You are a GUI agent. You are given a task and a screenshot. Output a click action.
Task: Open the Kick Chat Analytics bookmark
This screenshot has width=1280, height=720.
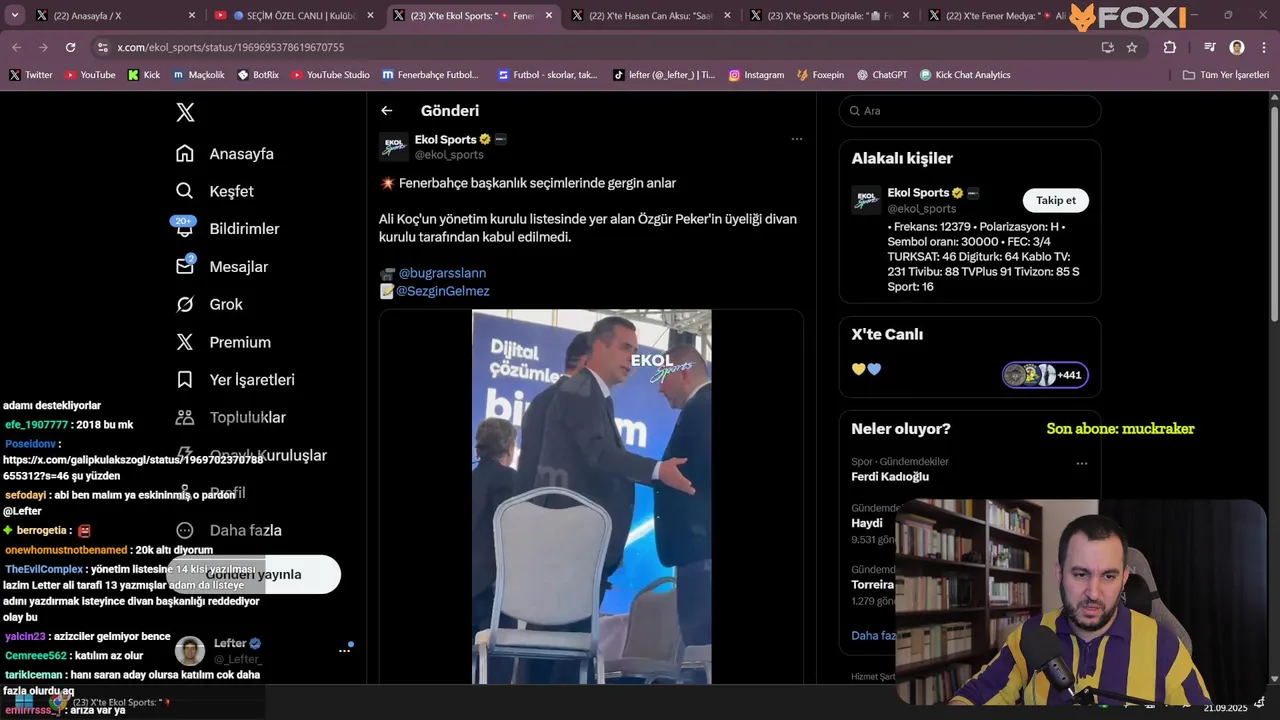(965, 75)
